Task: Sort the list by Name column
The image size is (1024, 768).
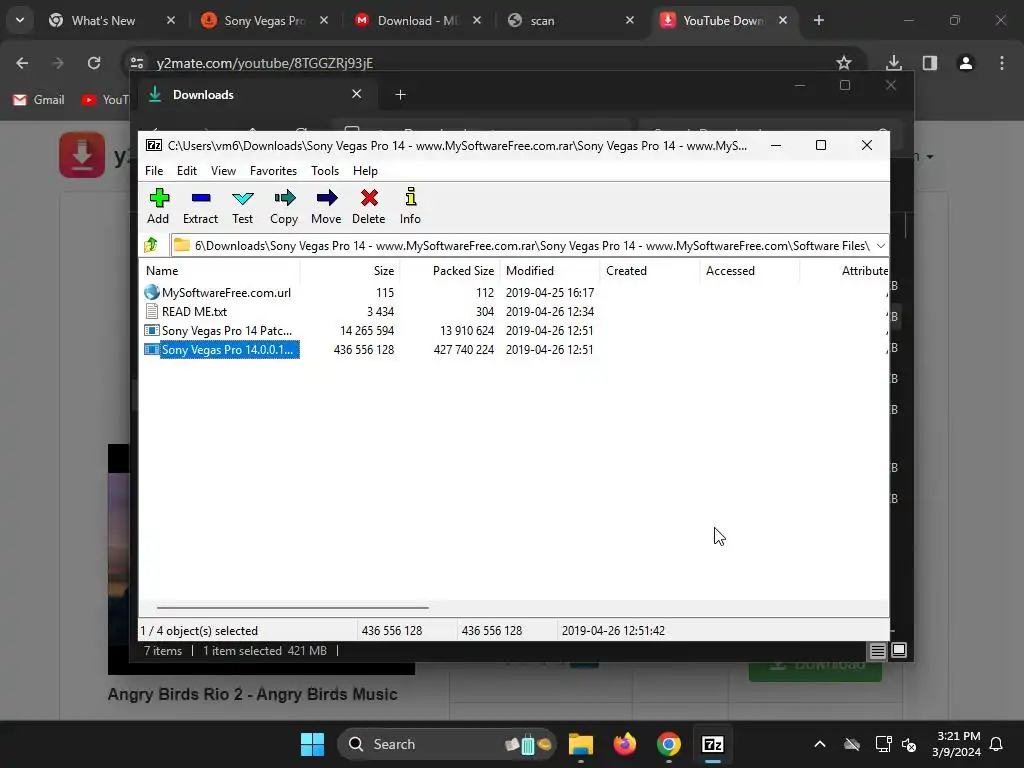Action: click(221, 270)
